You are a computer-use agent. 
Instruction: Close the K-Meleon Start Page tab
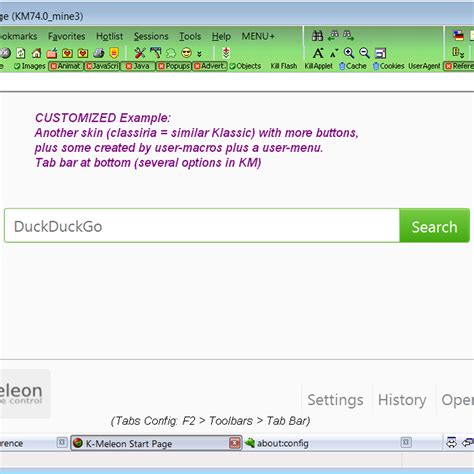[235, 443]
